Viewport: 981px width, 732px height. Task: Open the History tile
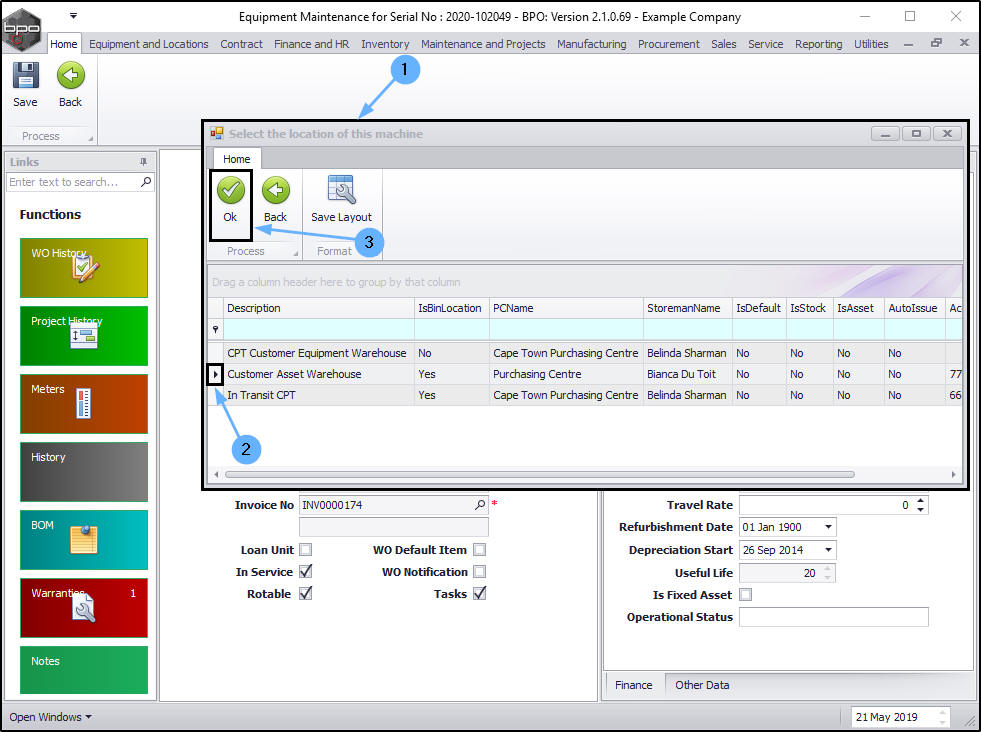pyautogui.click(x=84, y=472)
